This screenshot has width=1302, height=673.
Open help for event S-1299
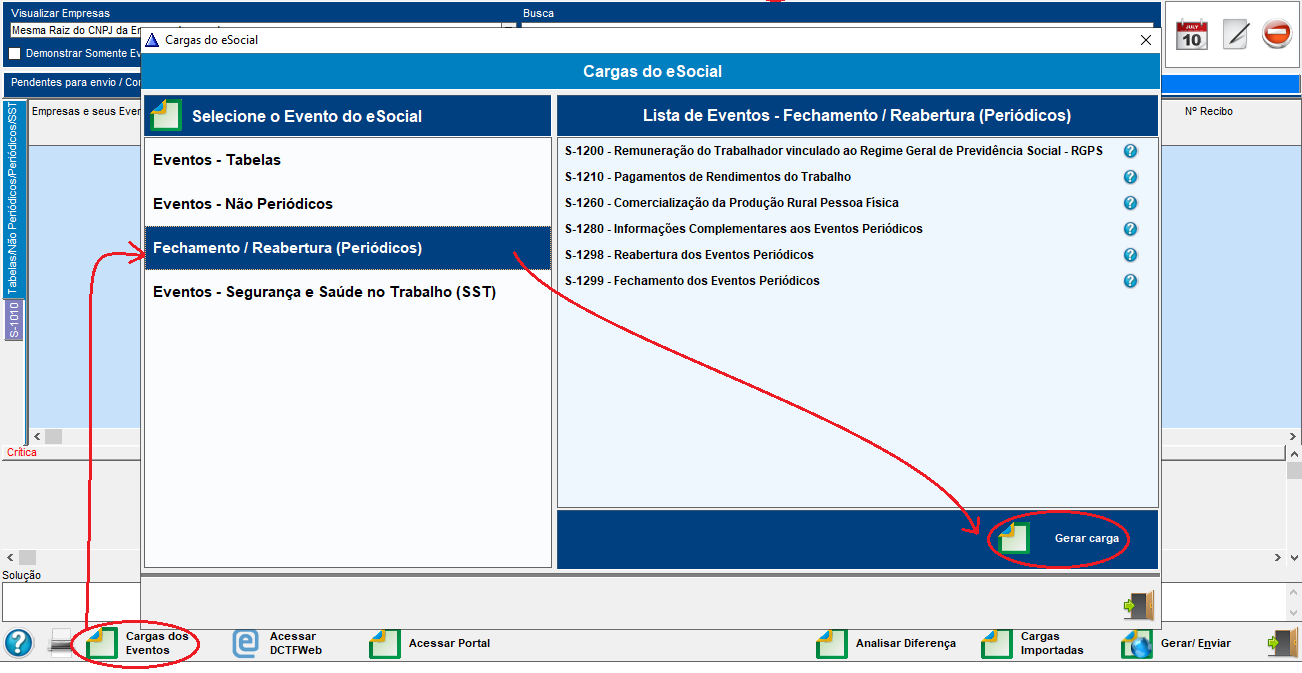(1130, 281)
